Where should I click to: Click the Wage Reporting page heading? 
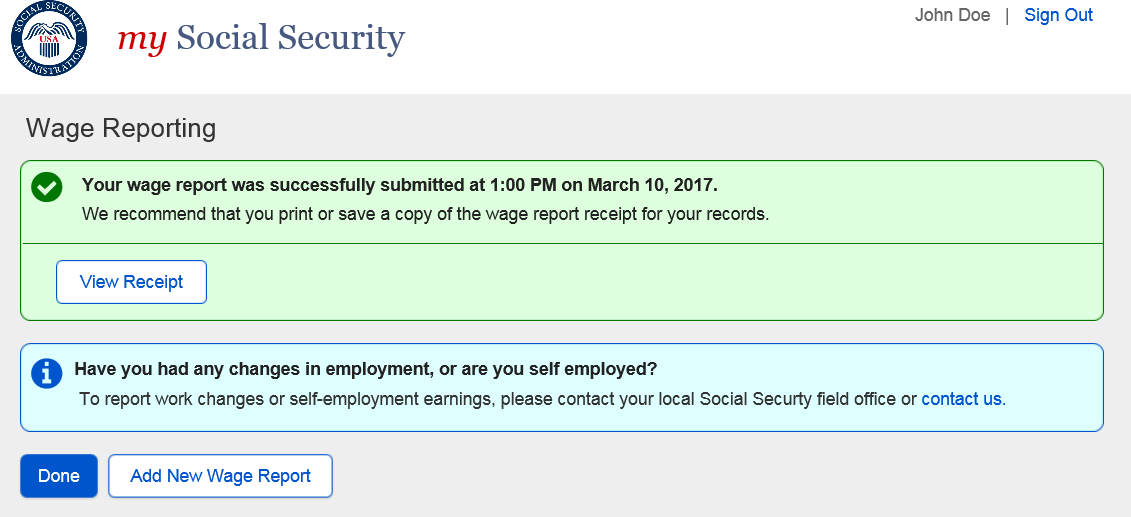click(121, 128)
